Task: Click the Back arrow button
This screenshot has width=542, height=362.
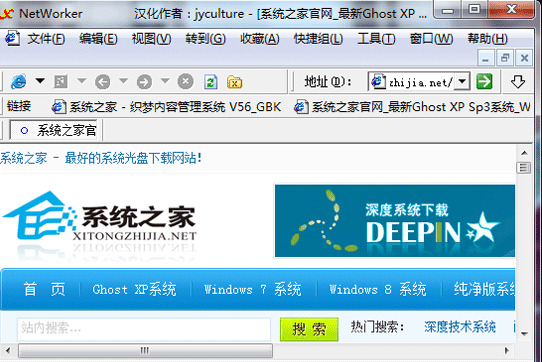Action: 103,82
